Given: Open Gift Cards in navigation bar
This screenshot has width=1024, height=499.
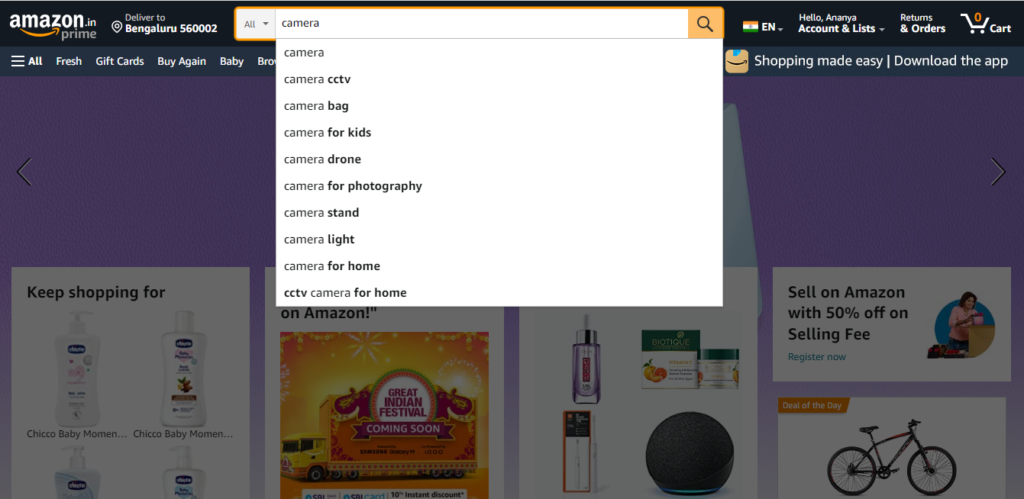Looking at the screenshot, I should point(120,61).
